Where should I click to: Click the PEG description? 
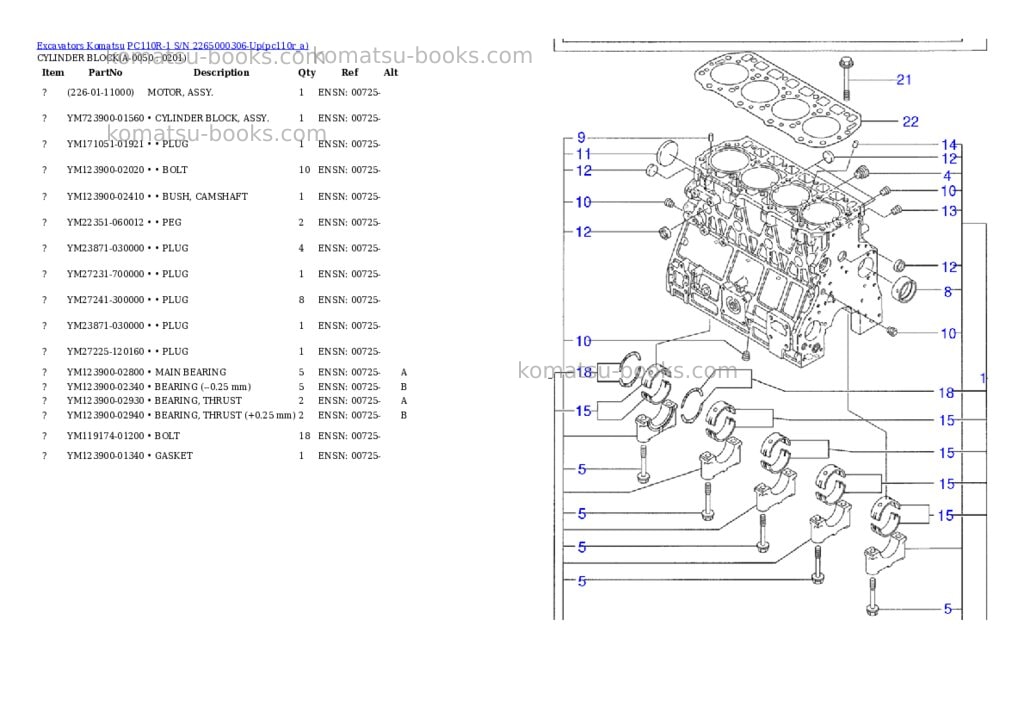[x=172, y=222]
